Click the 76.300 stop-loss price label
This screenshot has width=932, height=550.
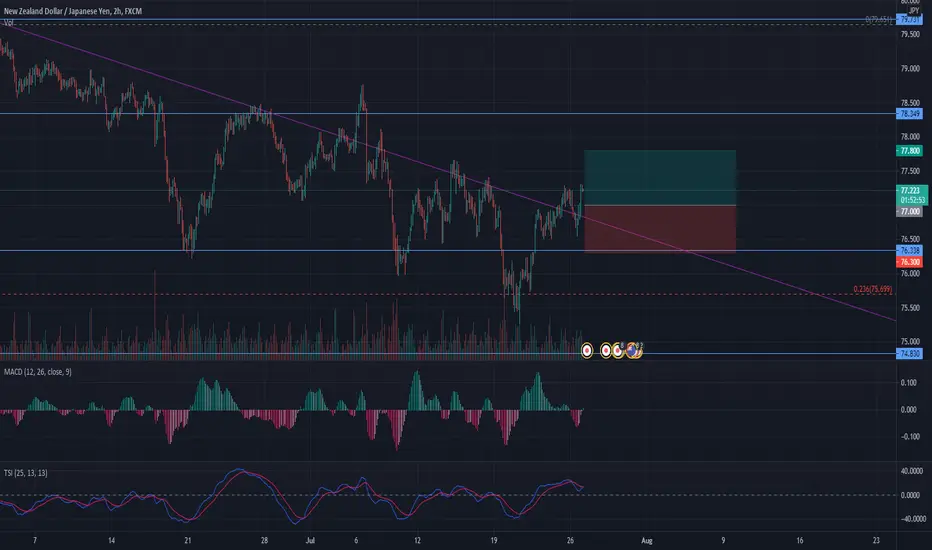(909, 262)
